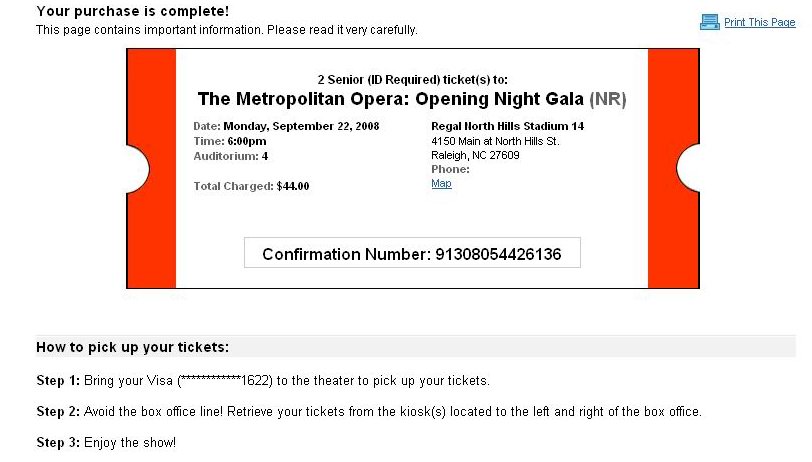Click the 'Your purchase is complete!' heading

tap(133, 11)
